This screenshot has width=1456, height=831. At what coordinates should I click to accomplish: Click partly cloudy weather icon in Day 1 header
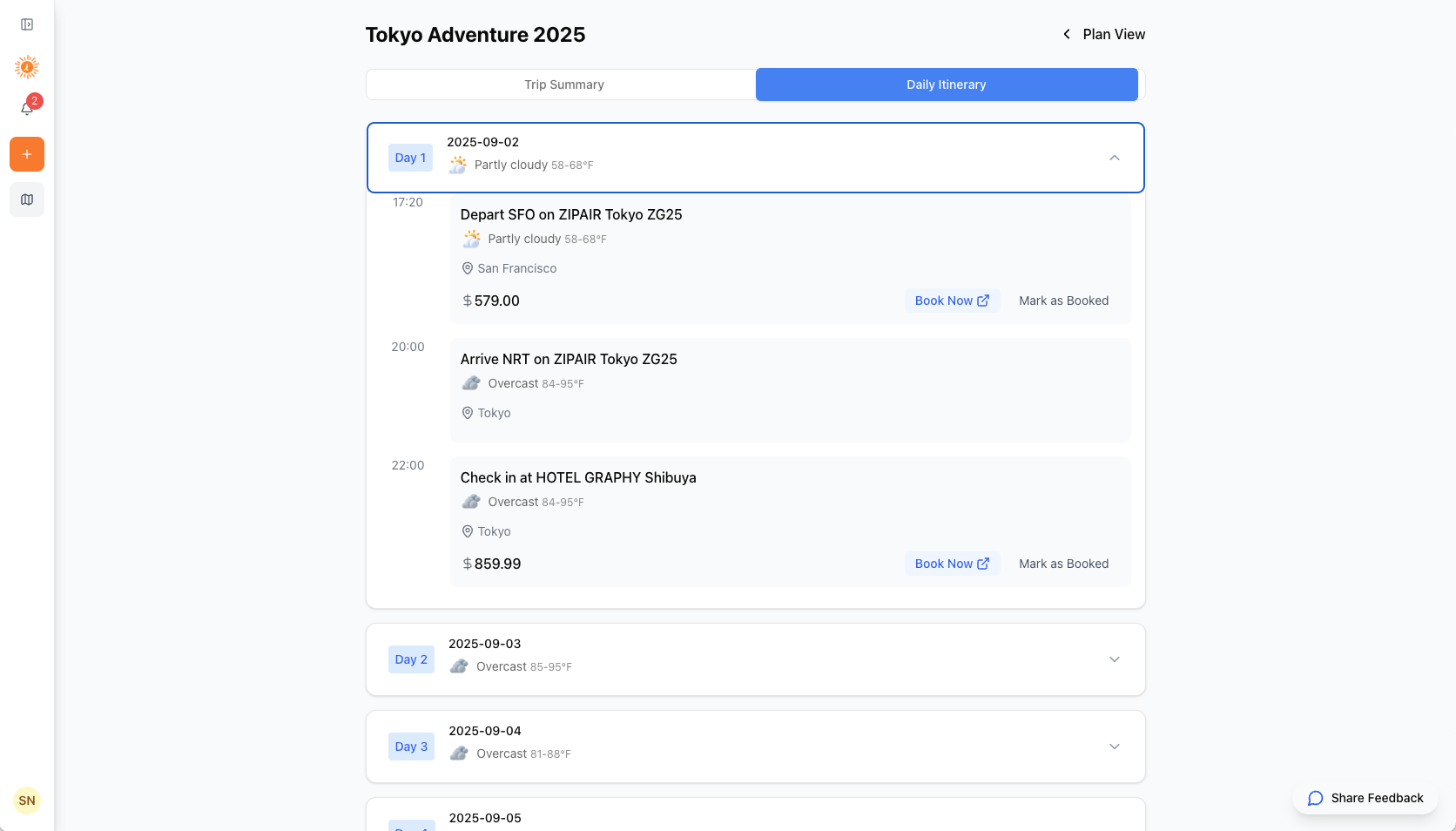click(x=458, y=165)
